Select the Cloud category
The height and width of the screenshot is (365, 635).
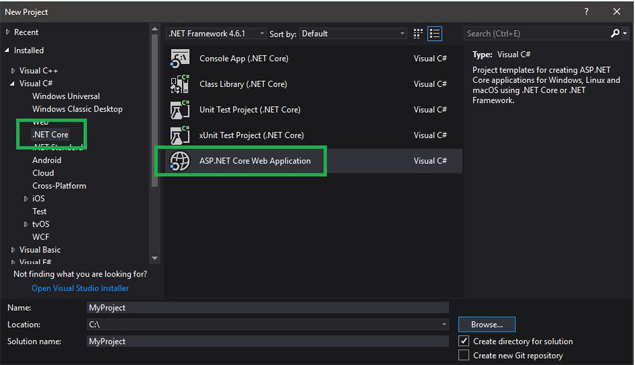coord(43,173)
